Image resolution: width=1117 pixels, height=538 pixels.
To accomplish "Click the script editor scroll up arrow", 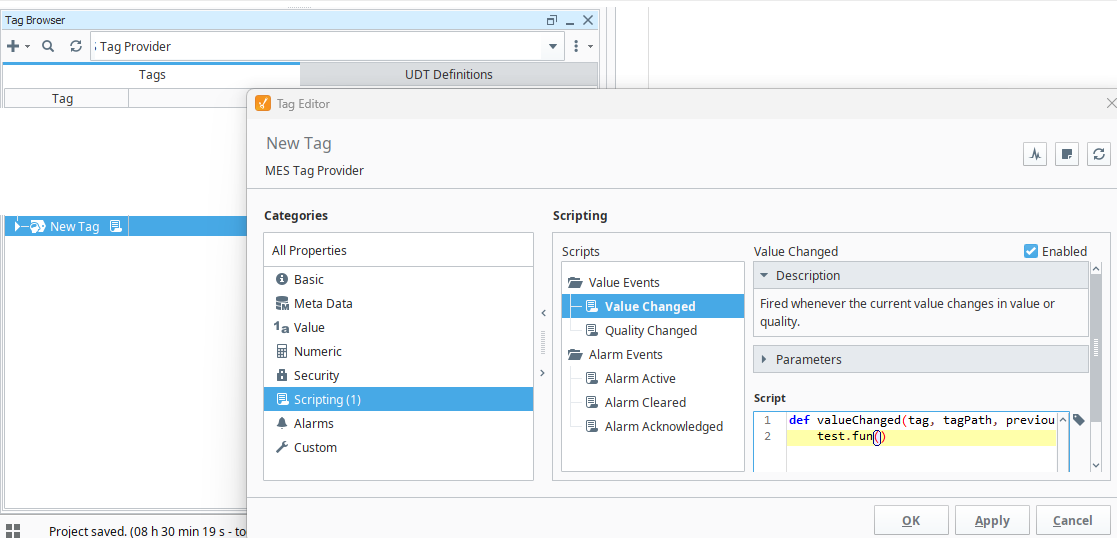I will point(1062,420).
